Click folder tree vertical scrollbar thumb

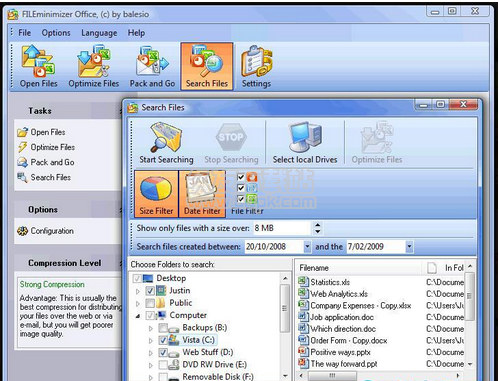click(285, 308)
